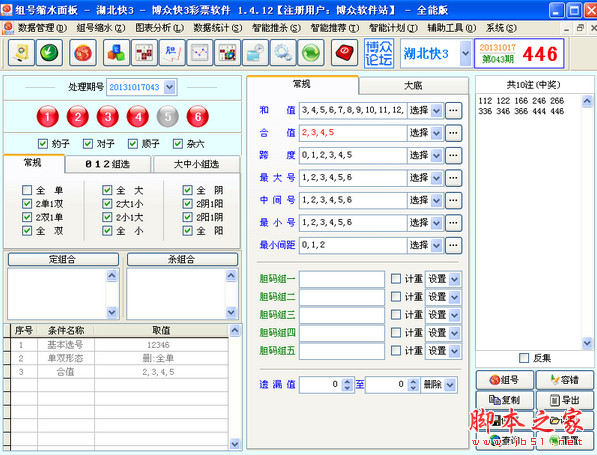Screen dimensions: 597x455
Task: Click the 容错 button
Action: pyautogui.click(x=565, y=380)
